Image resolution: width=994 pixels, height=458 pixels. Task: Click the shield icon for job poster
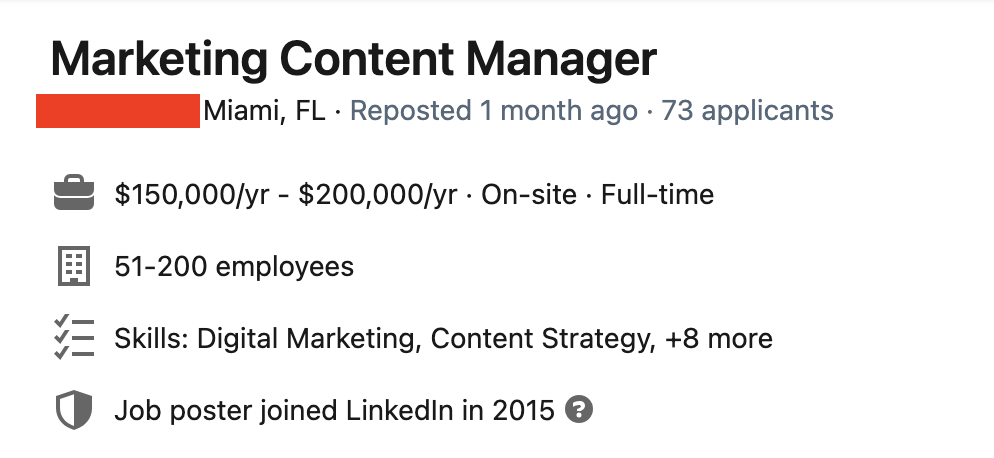pos(72,410)
